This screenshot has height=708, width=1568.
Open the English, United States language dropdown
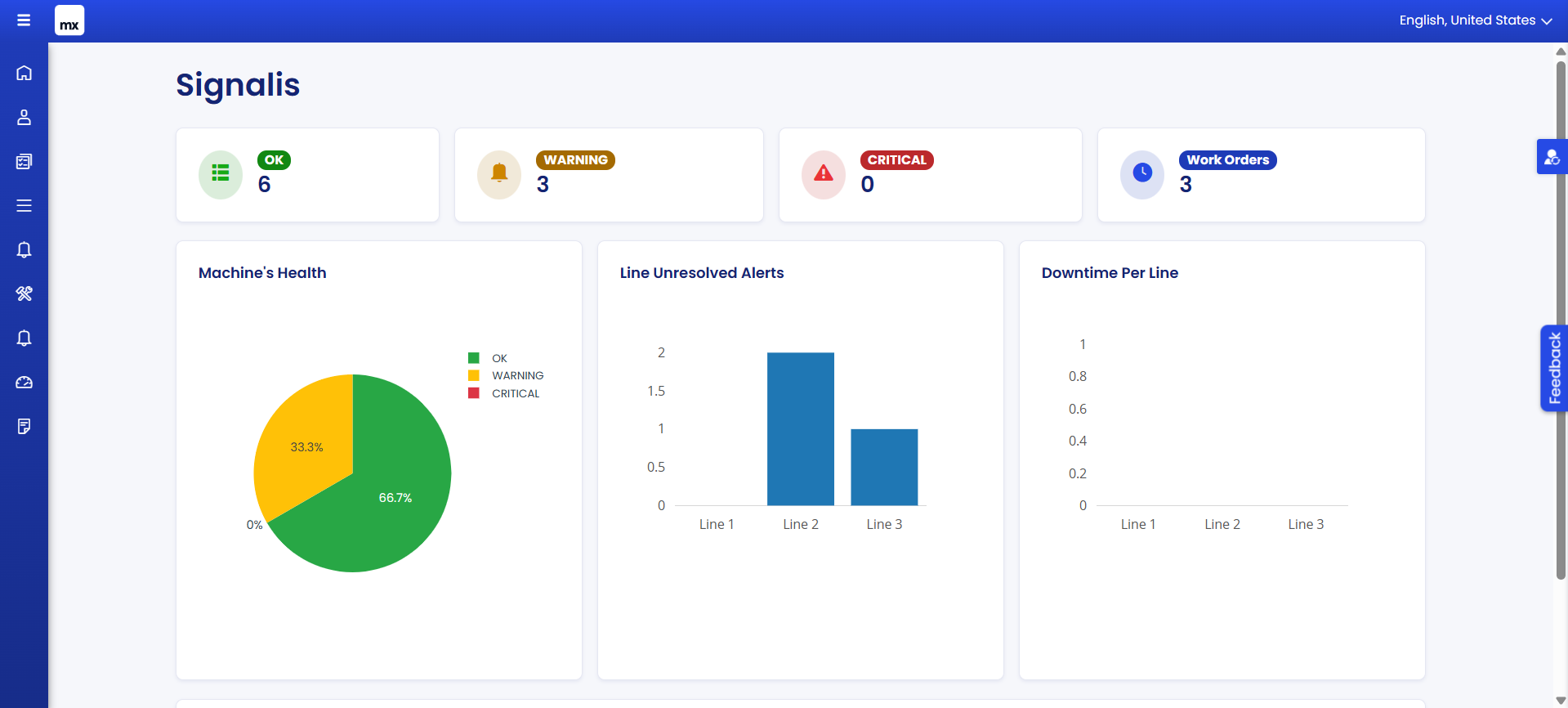[1476, 20]
